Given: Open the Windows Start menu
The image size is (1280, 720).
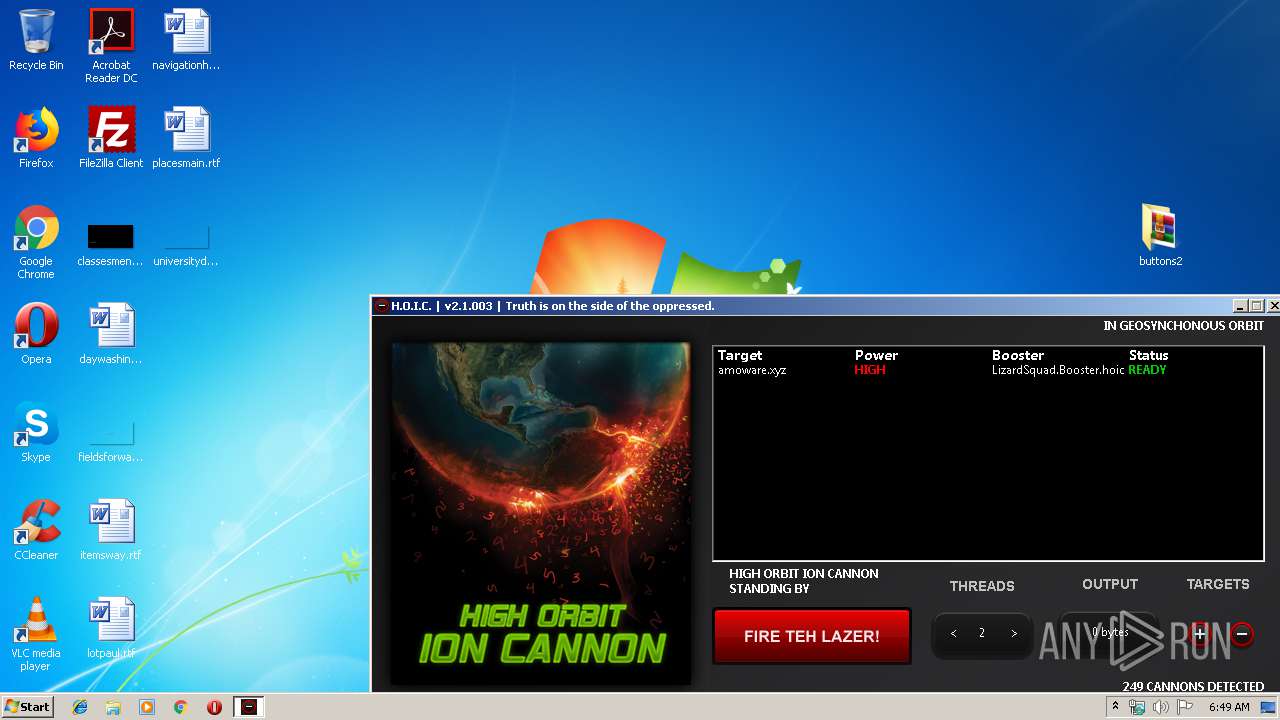Looking at the screenshot, I should click(27, 707).
